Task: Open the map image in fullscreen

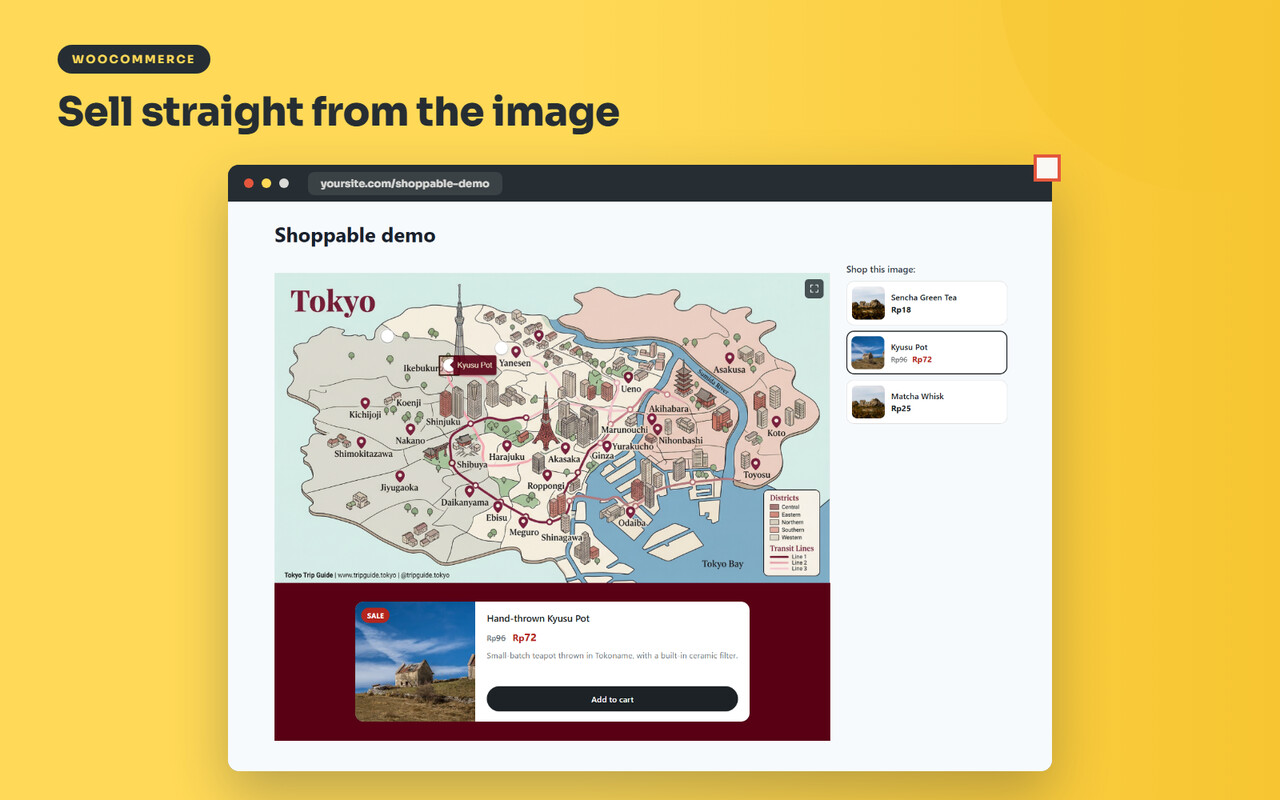Action: (814, 289)
